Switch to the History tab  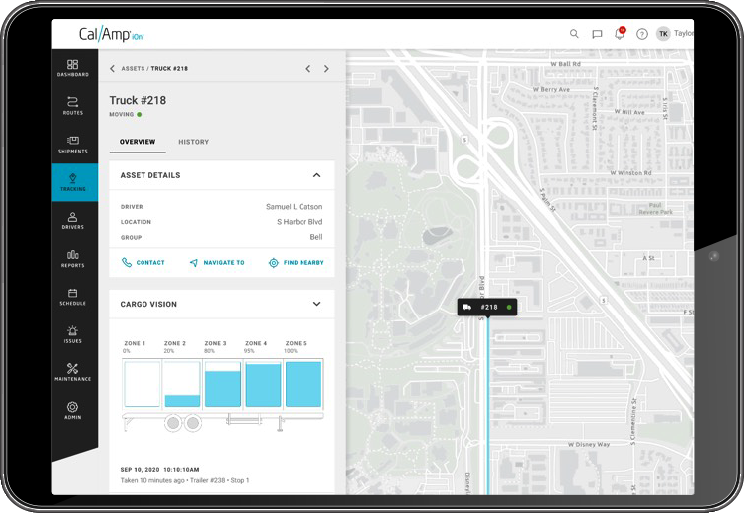193,142
